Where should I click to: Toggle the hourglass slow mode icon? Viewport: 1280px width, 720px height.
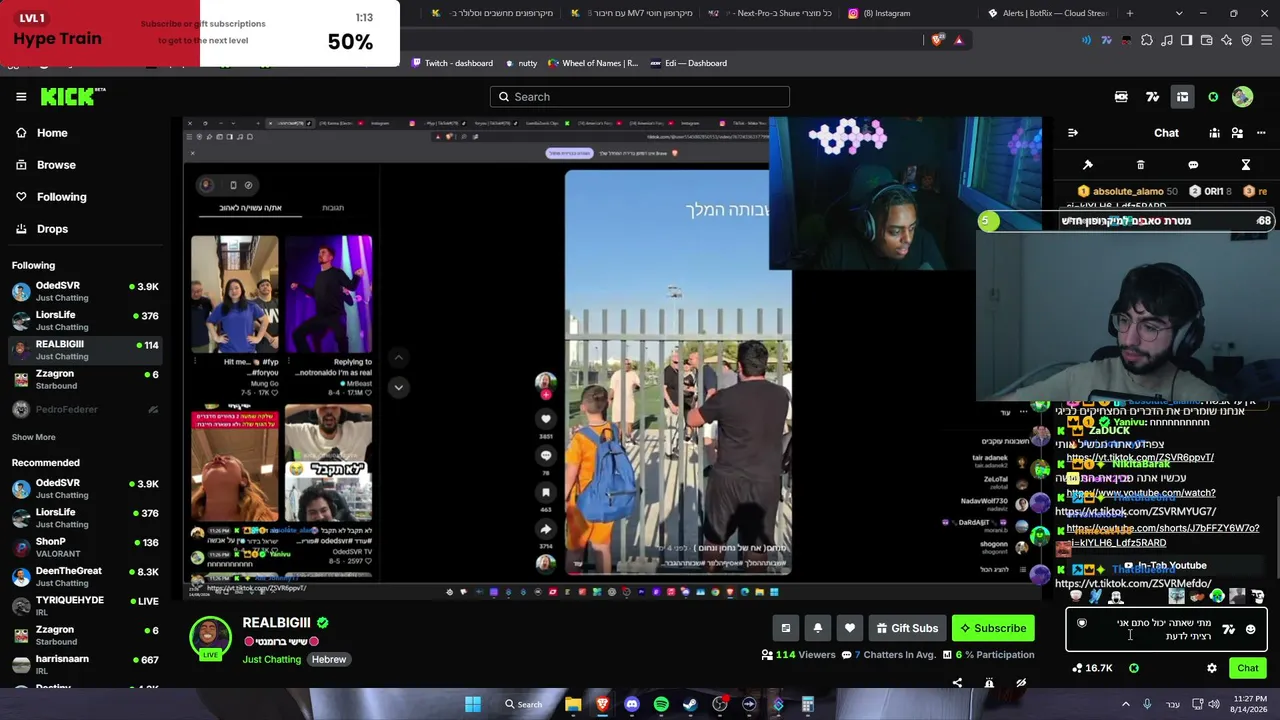[x=1246, y=165]
